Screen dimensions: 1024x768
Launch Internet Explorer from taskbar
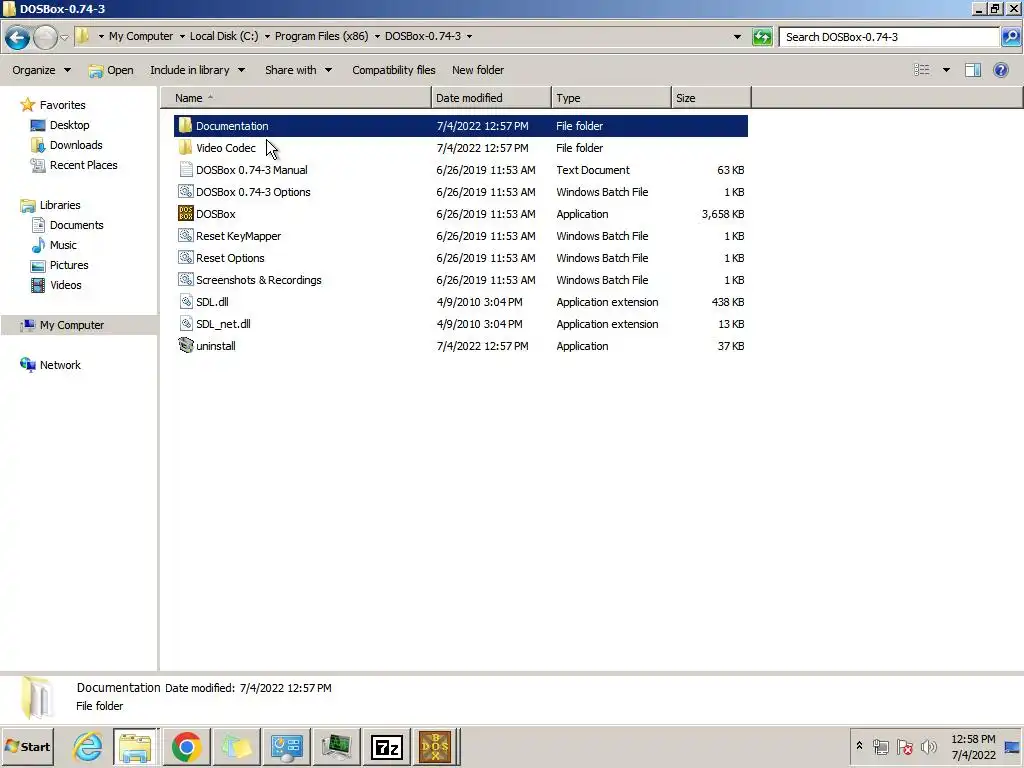[88, 746]
